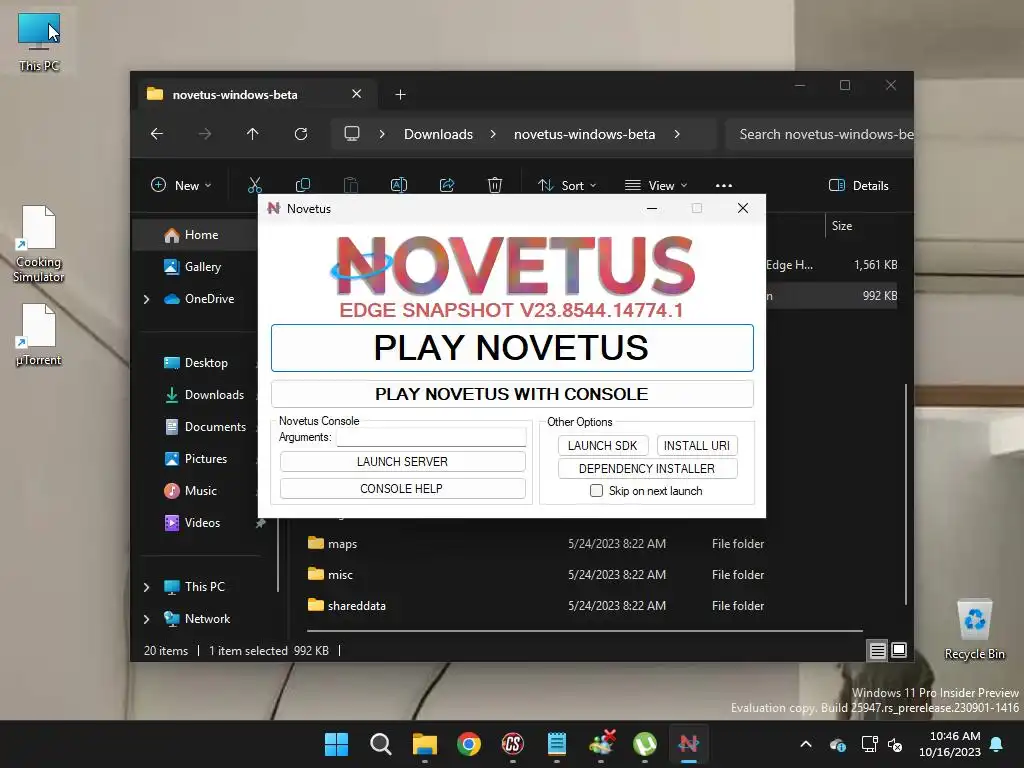Focus the Novetus Console Arguments field
Viewport: 1024px width, 768px height.
pyautogui.click(x=431, y=437)
